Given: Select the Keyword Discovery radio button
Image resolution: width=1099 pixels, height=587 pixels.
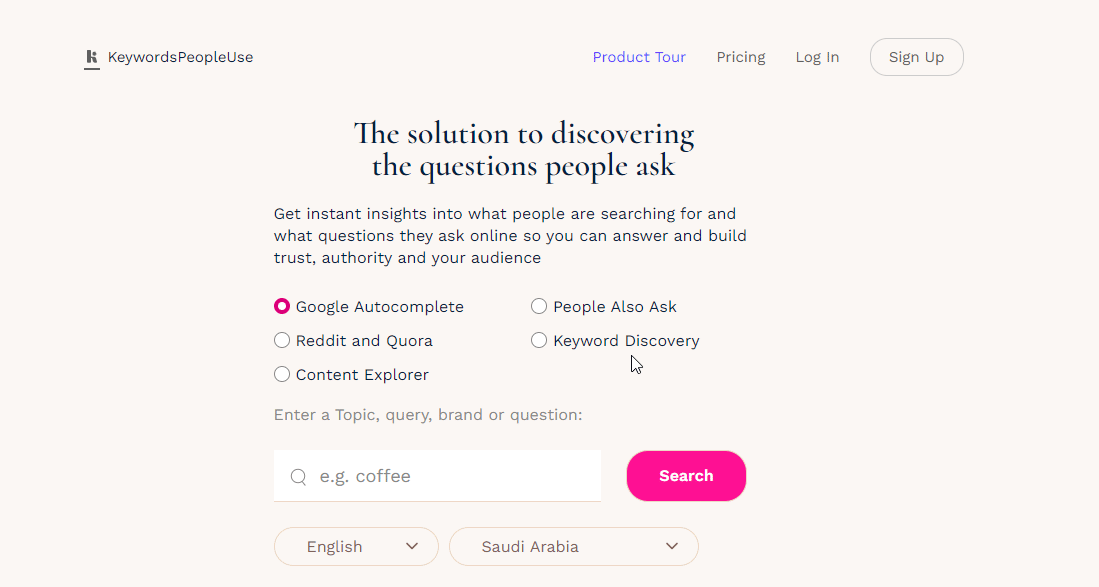Looking at the screenshot, I should pyautogui.click(x=539, y=341).
